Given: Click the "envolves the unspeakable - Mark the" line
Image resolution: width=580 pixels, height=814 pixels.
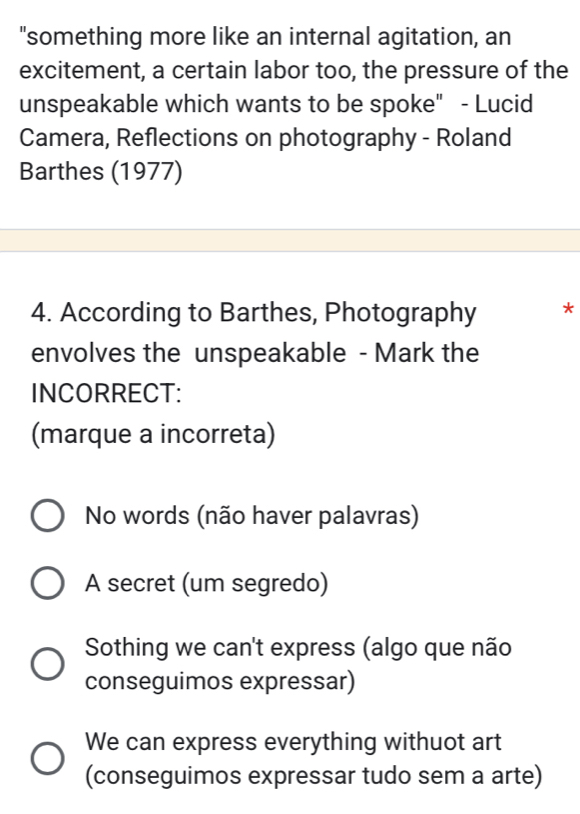Looking at the screenshot, I should (255, 354).
